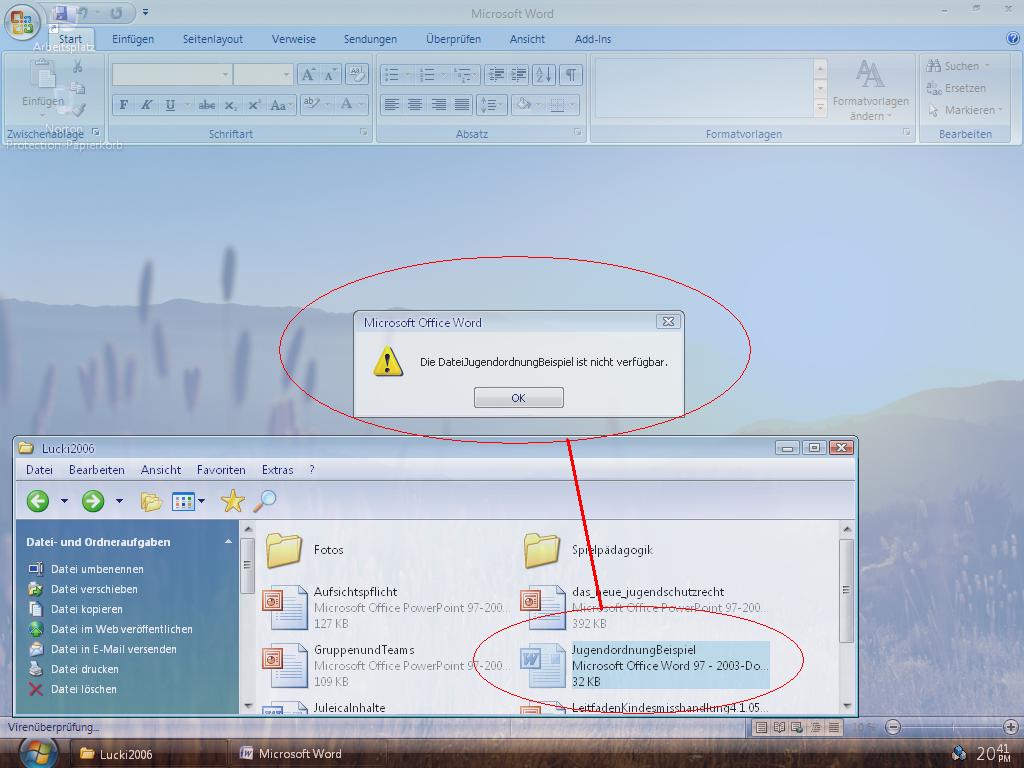Toggle bold (F) formatting
The width and height of the screenshot is (1024, 768).
(123, 104)
